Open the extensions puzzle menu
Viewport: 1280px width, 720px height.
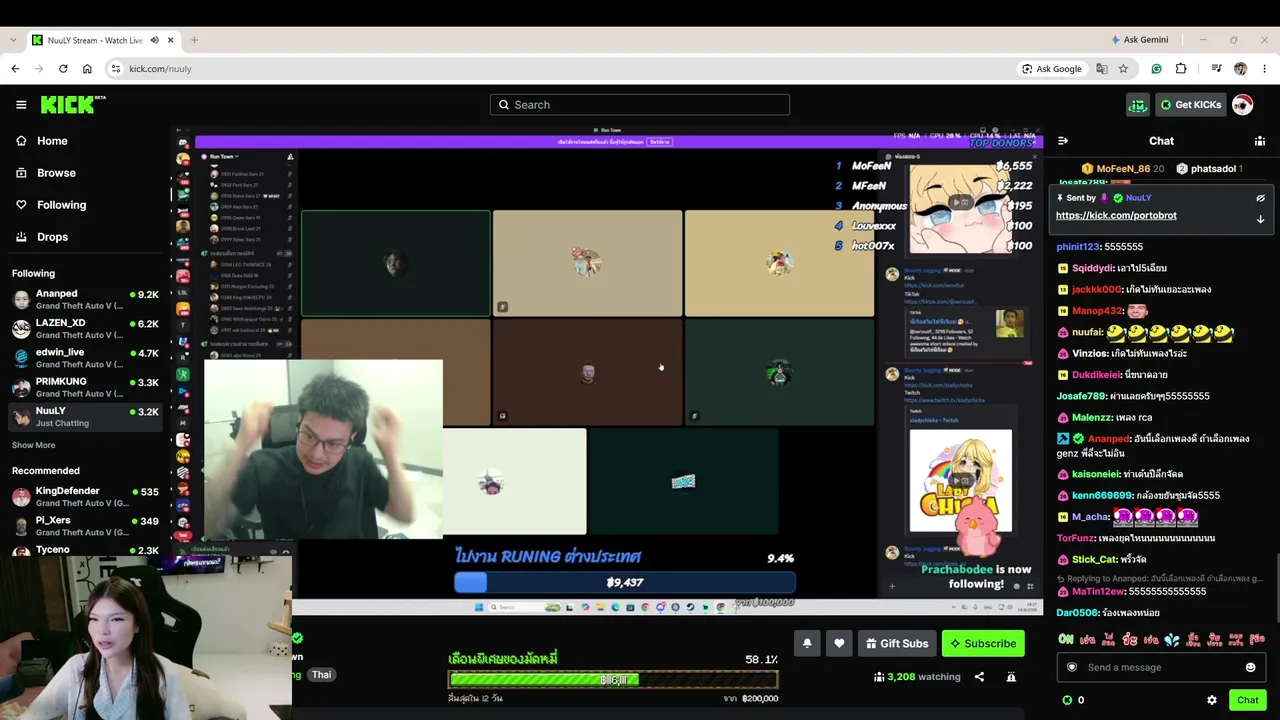(x=1181, y=69)
